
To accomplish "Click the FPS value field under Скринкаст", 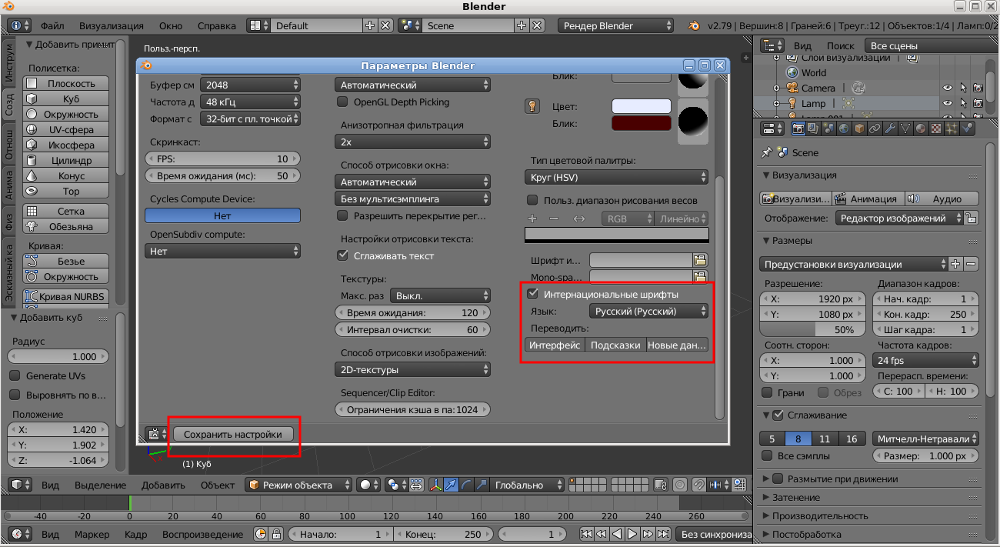I will (223, 159).
